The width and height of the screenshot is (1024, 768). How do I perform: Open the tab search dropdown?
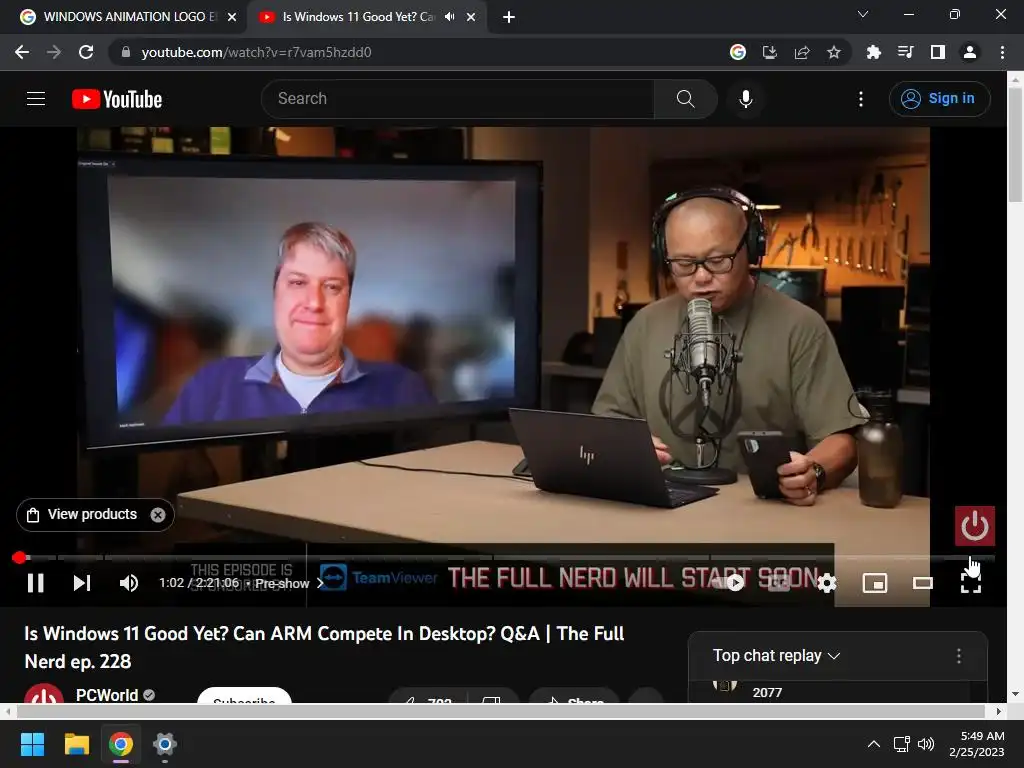[x=862, y=14]
